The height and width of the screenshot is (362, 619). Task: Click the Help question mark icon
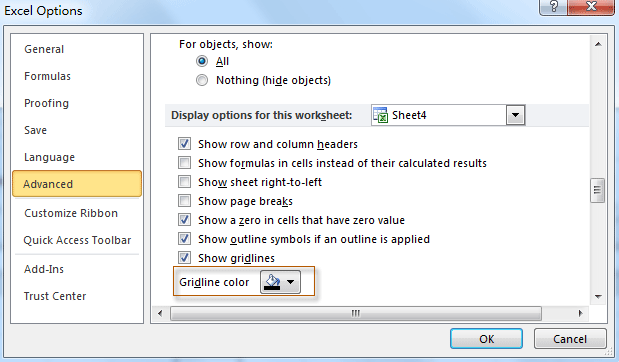click(x=553, y=7)
